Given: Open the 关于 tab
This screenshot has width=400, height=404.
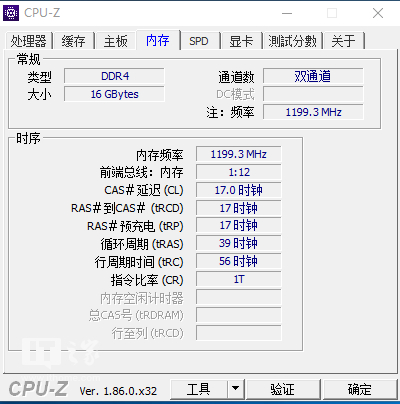Looking at the screenshot, I should point(344,41).
